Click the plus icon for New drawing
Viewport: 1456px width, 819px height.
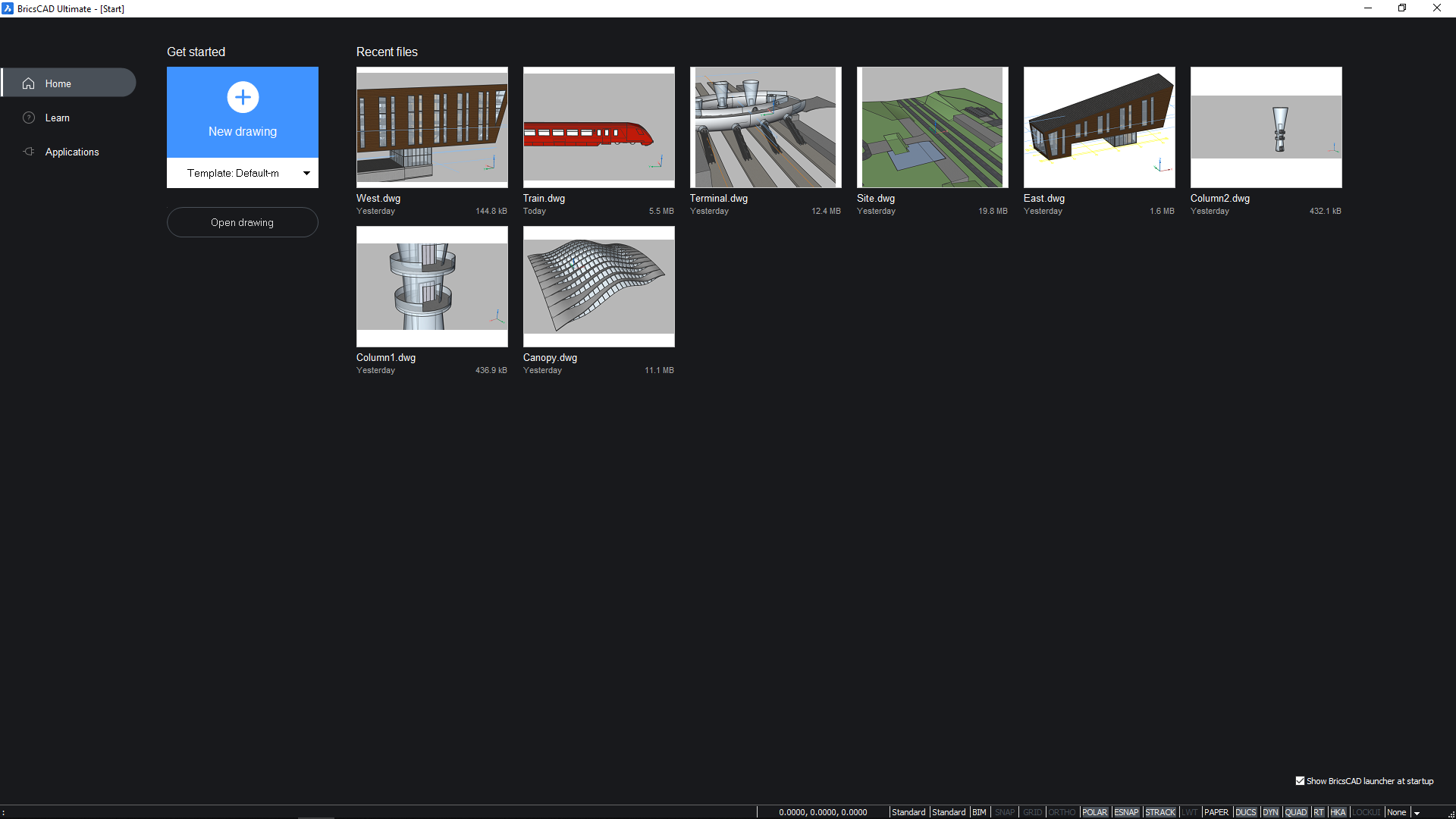click(x=243, y=97)
